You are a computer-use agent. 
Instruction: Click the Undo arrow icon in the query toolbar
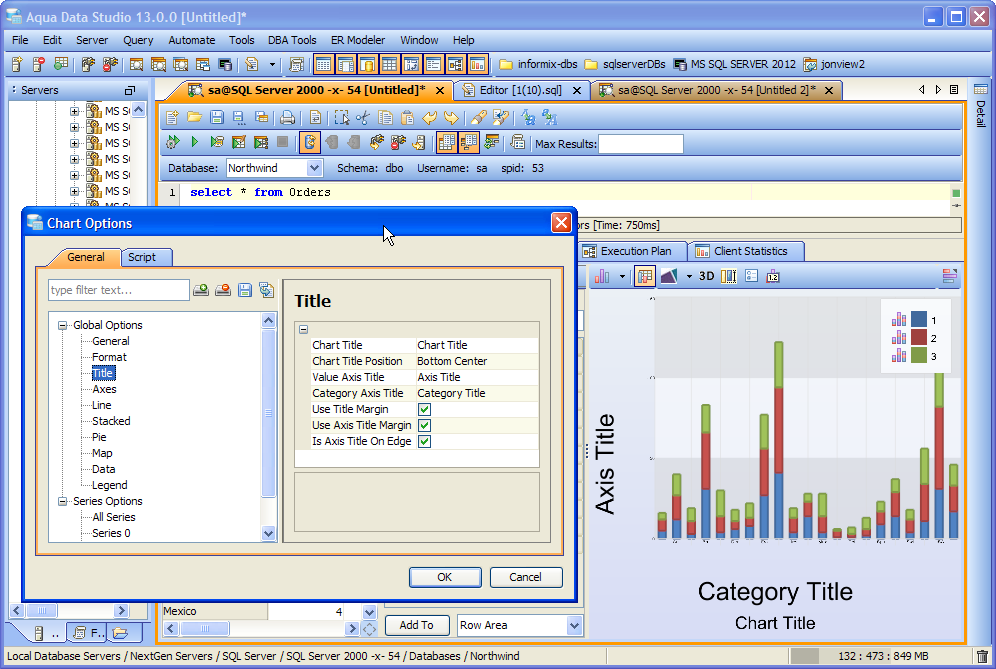coord(429,117)
